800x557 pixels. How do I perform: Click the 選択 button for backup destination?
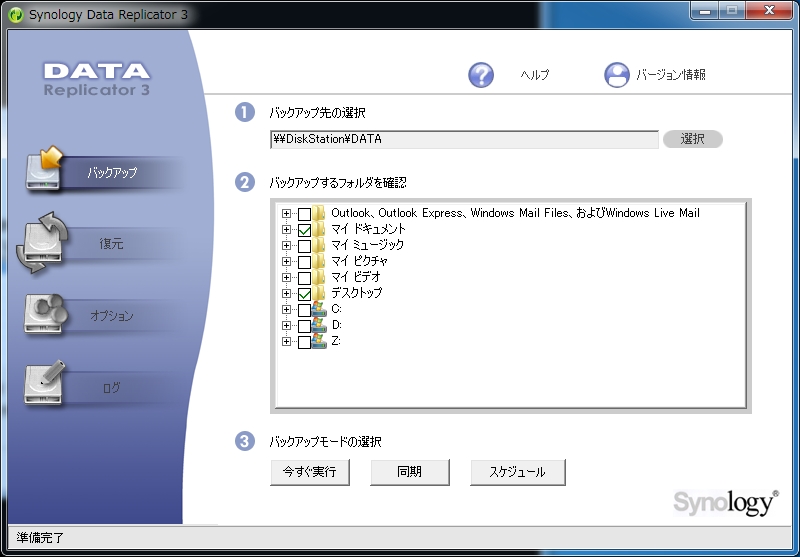[x=693, y=139]
